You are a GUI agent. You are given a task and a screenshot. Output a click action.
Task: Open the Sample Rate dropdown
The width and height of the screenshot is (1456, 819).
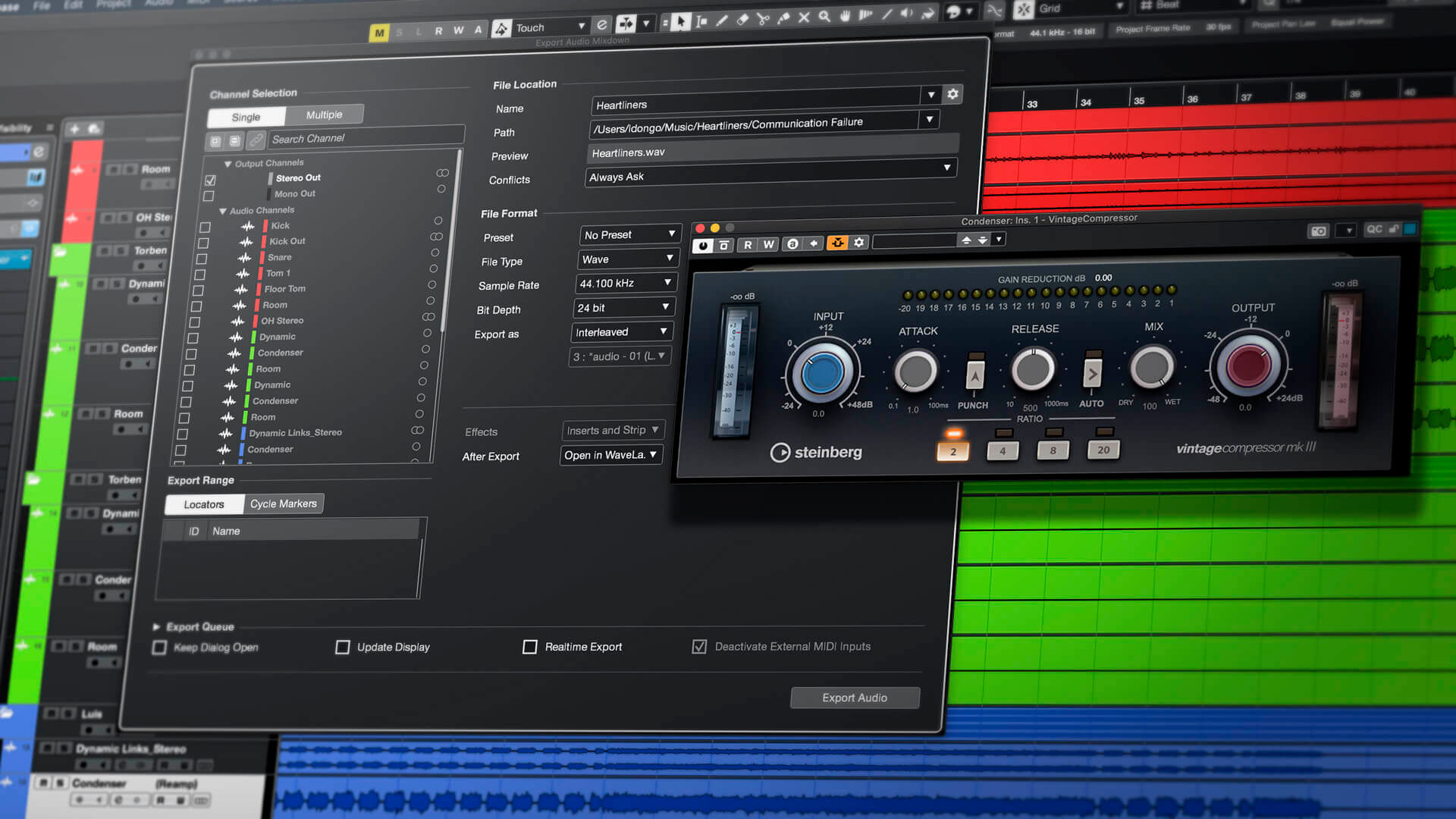(625, 283)
